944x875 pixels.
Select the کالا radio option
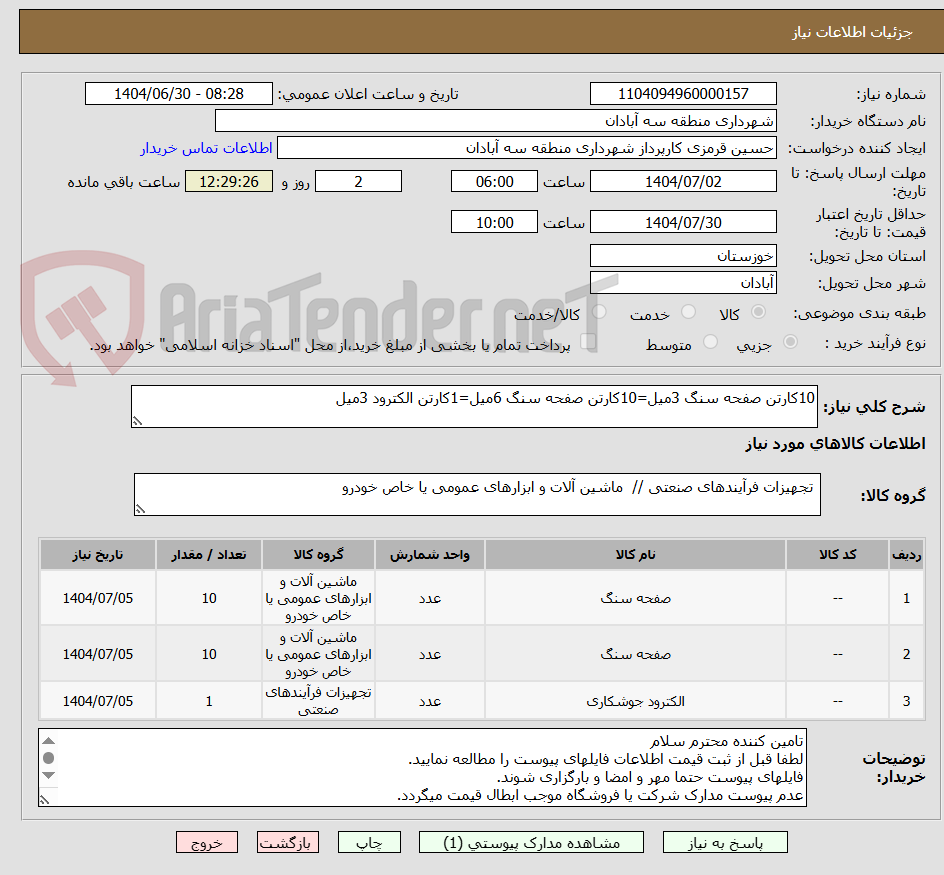pos(760,312)
